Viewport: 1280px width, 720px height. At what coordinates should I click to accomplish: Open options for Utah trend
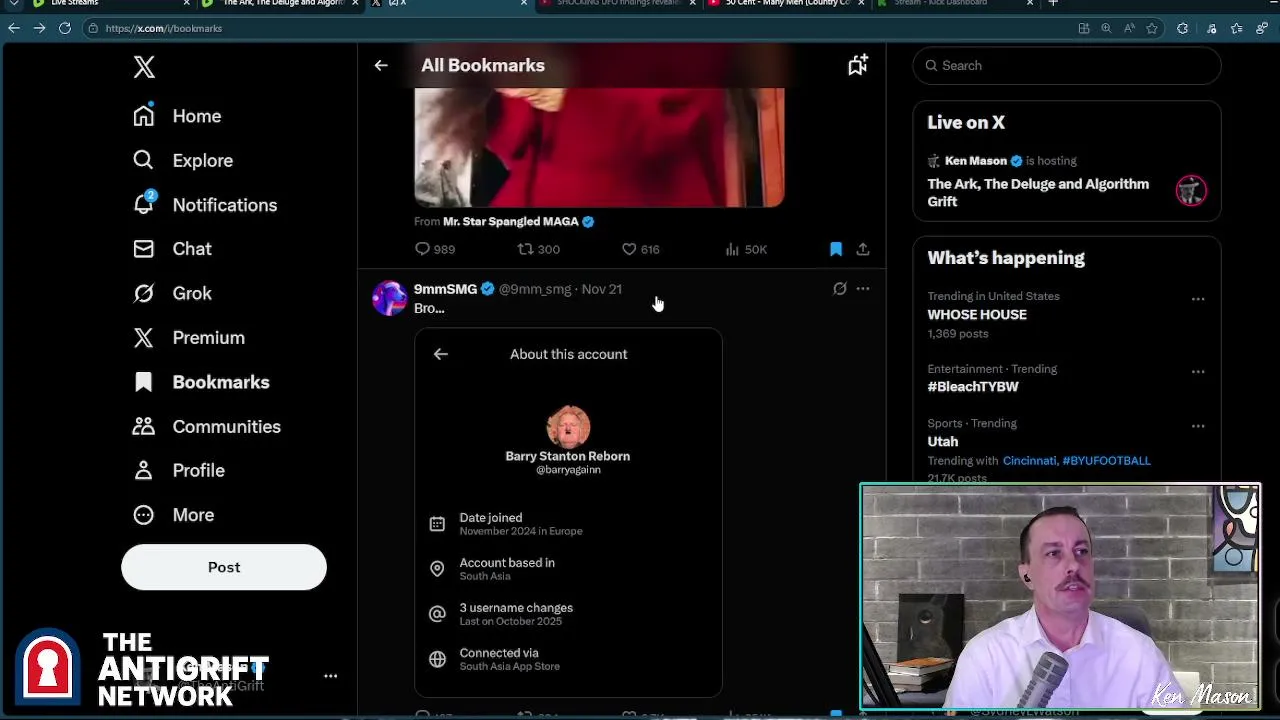1198,426
